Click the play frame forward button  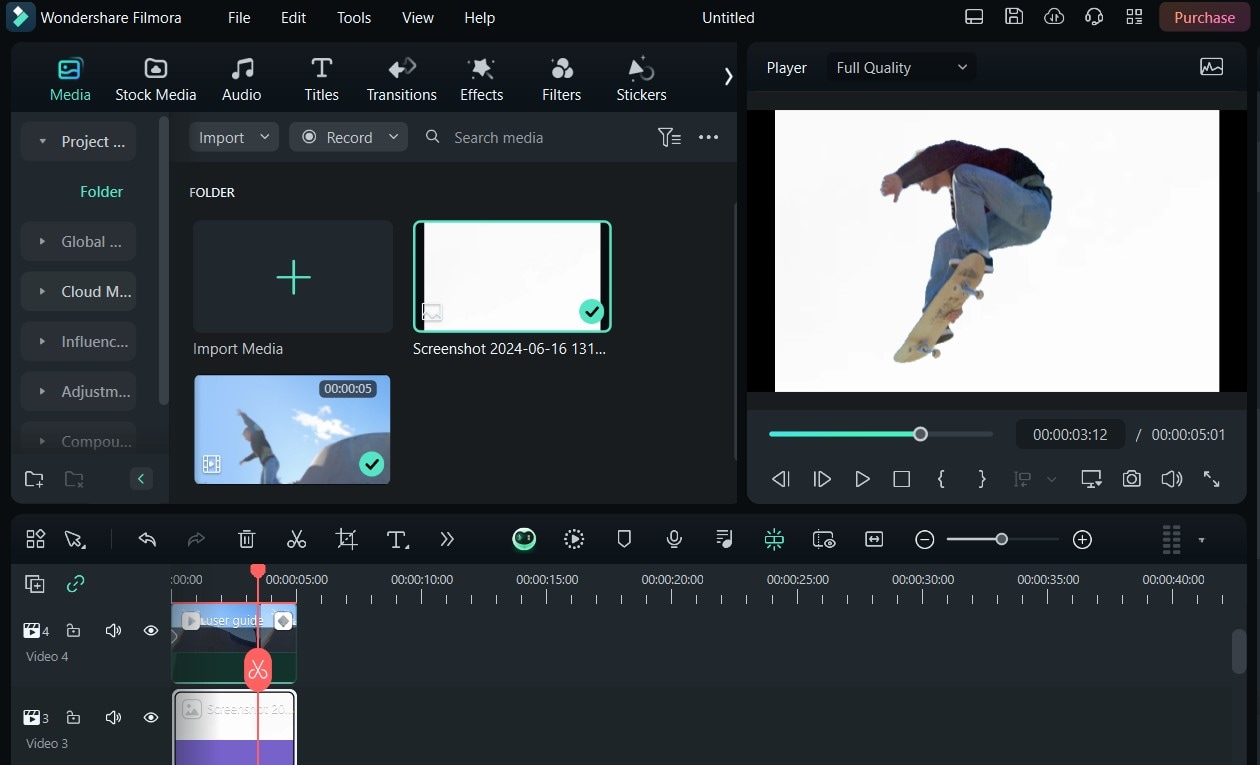[x=822, y=479]
